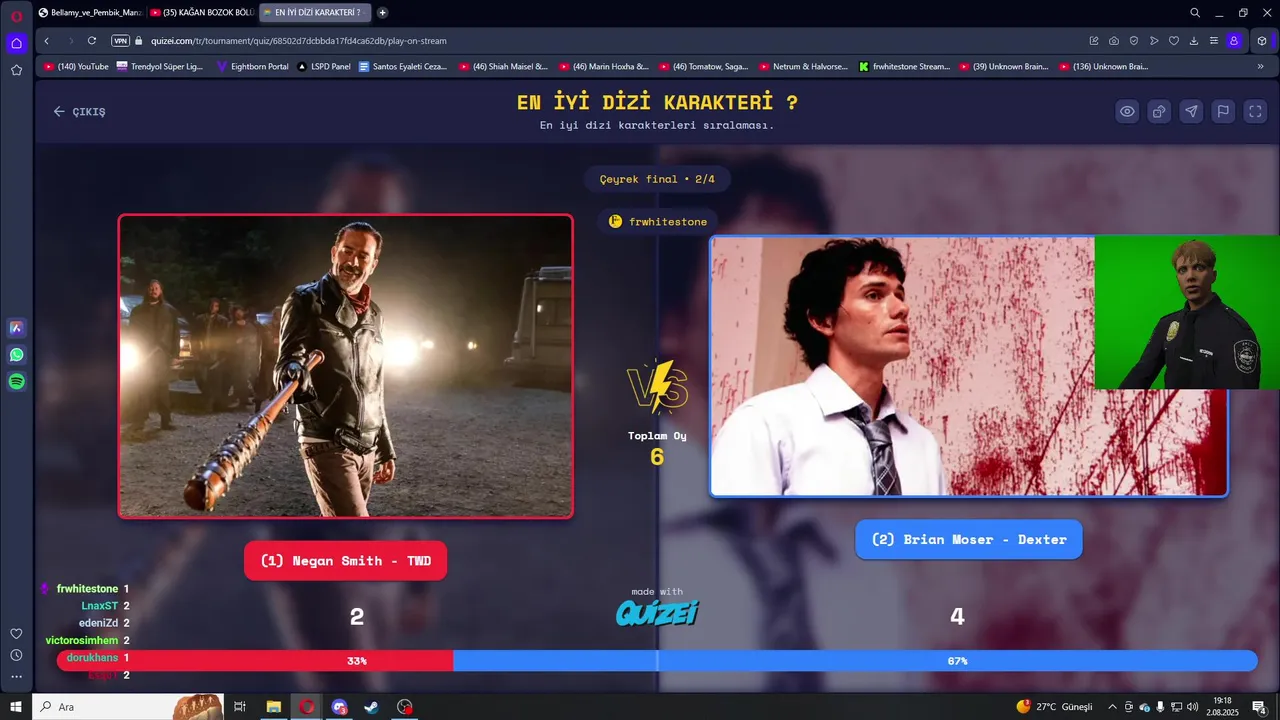
Task: Open the notification center icon
Action: pyautogui.click(x=1259, y=707)
